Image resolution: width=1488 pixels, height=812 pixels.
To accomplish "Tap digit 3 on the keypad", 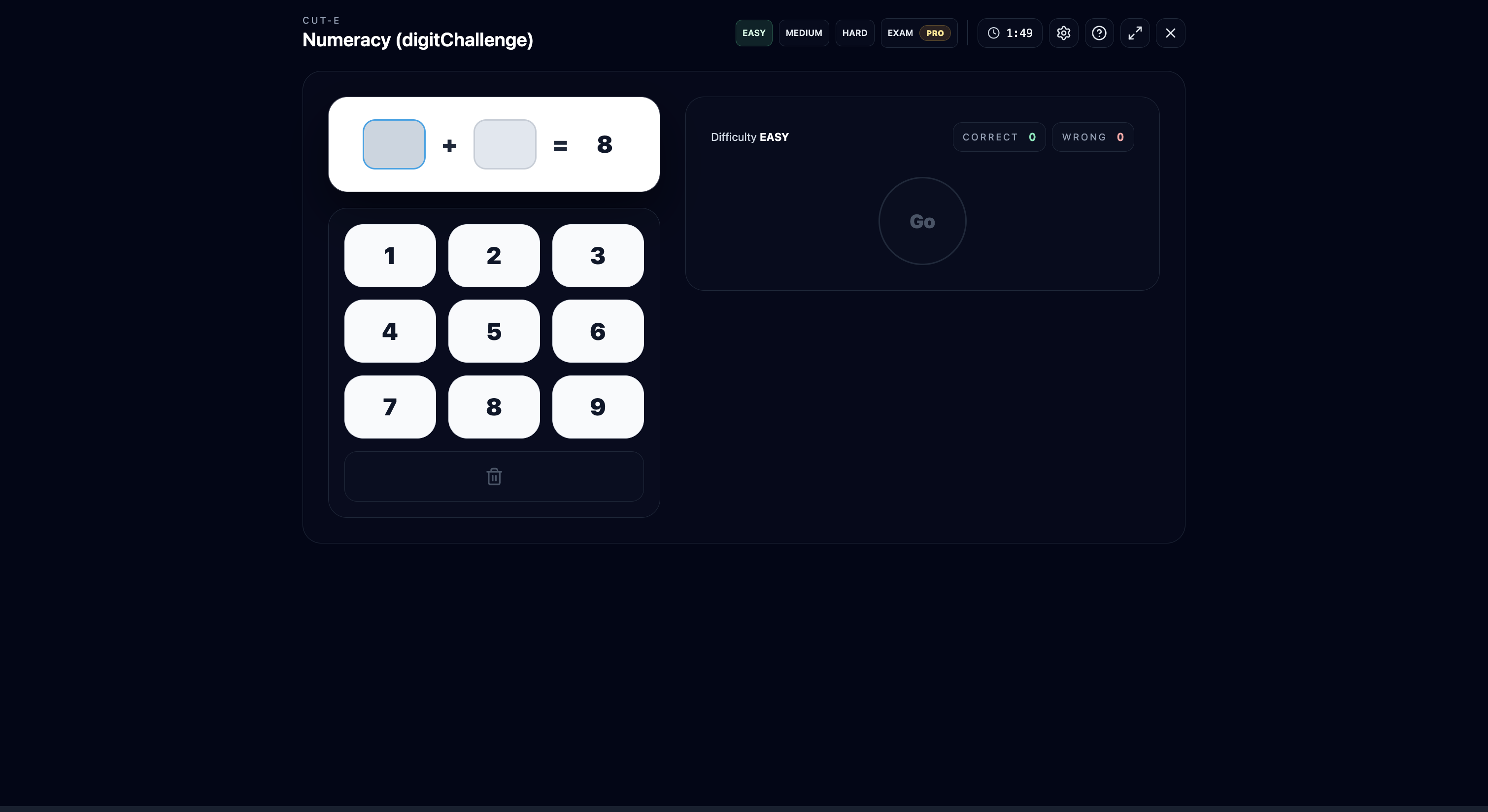I will pos(598,256).
